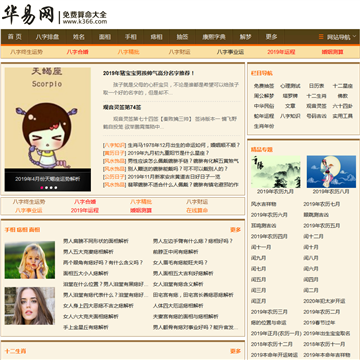Screen dimensions: 360x360
Task: Open the article 人体四大厄运痣相解析
Action: (x=178, y=306)
